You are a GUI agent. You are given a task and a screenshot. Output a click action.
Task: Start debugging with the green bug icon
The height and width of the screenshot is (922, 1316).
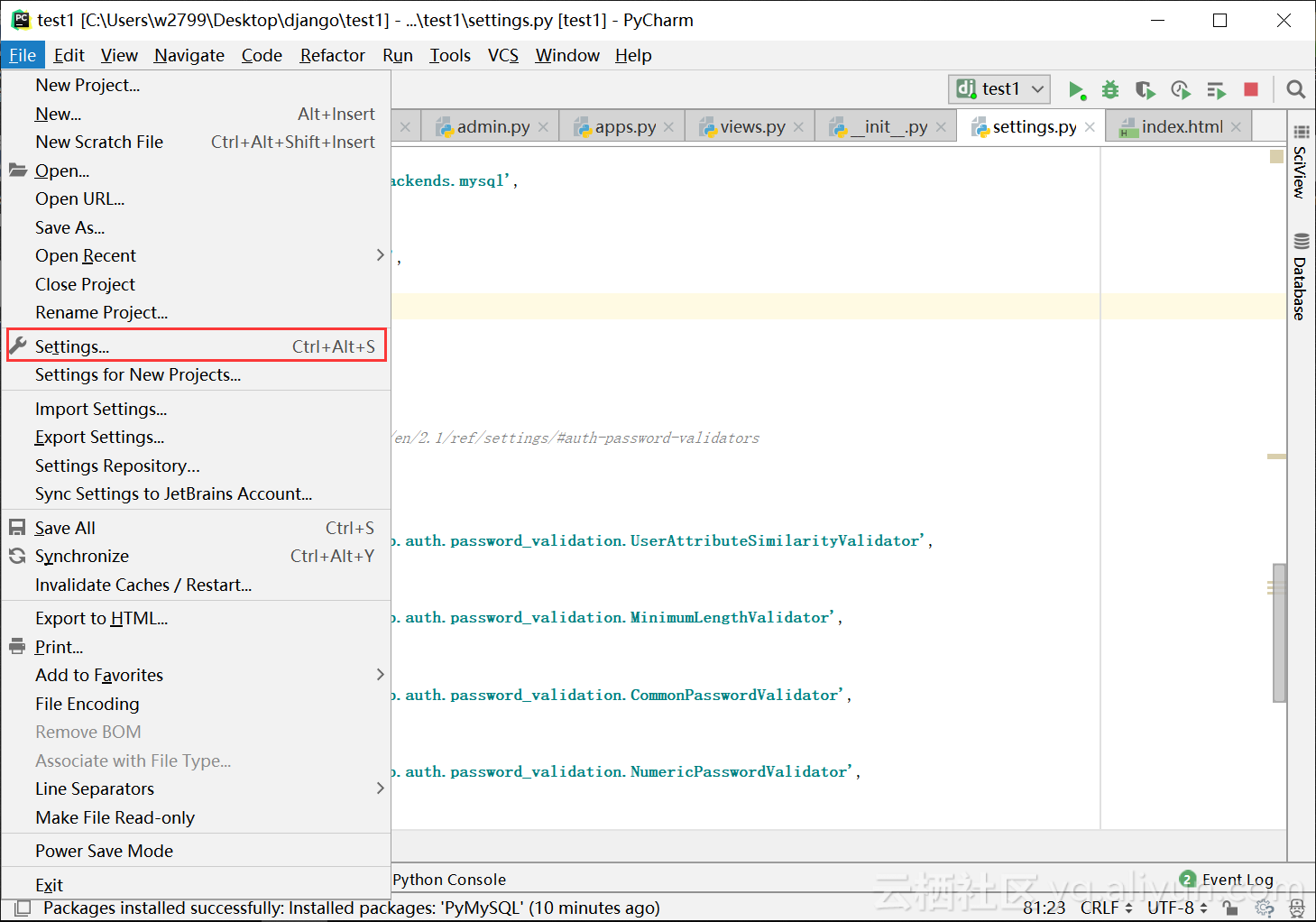(x=1110, y=89)
